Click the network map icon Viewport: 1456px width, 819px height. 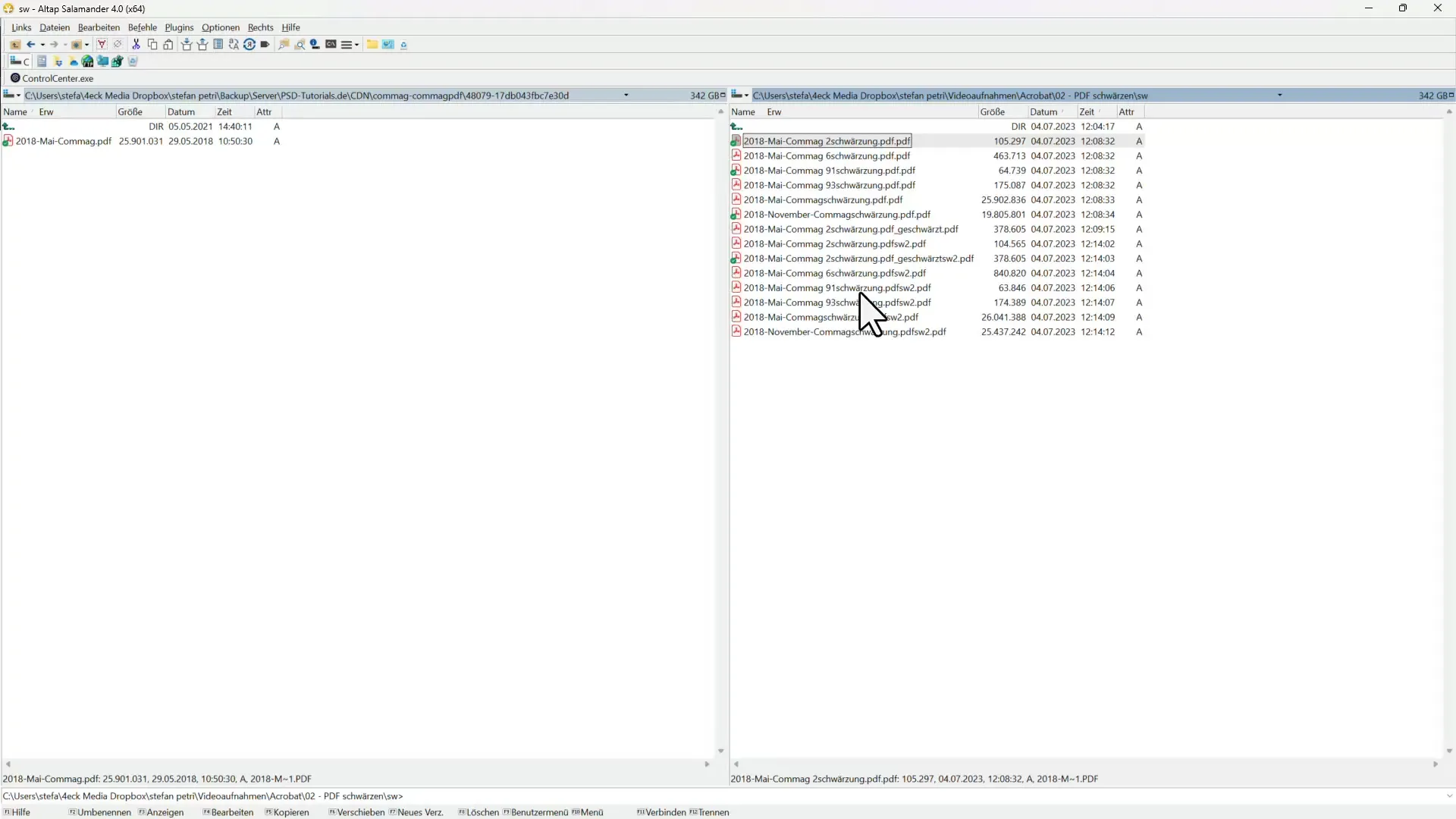pos(388,45)
